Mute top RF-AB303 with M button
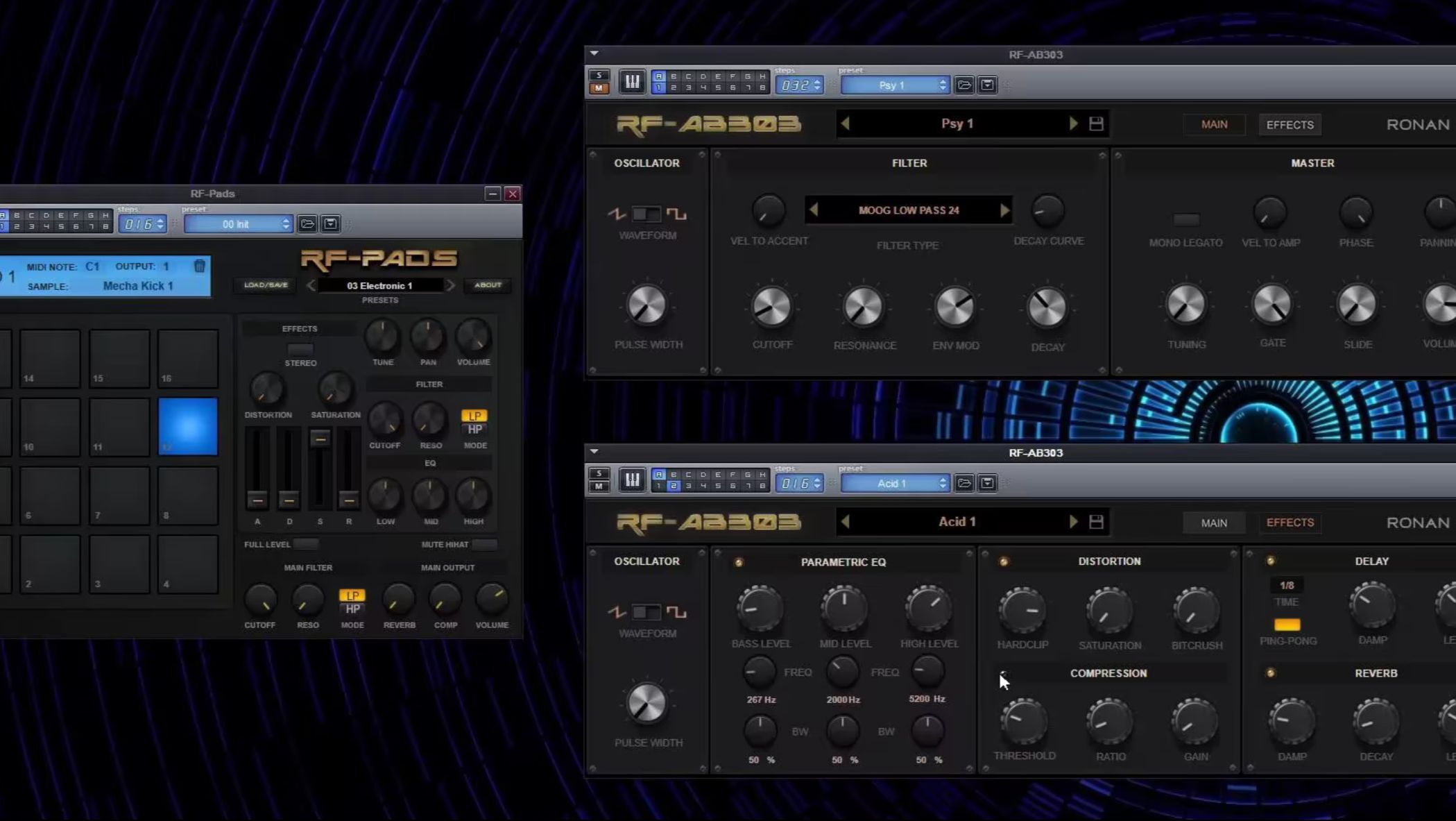1456x821 pixels. [x=599, y=88]
